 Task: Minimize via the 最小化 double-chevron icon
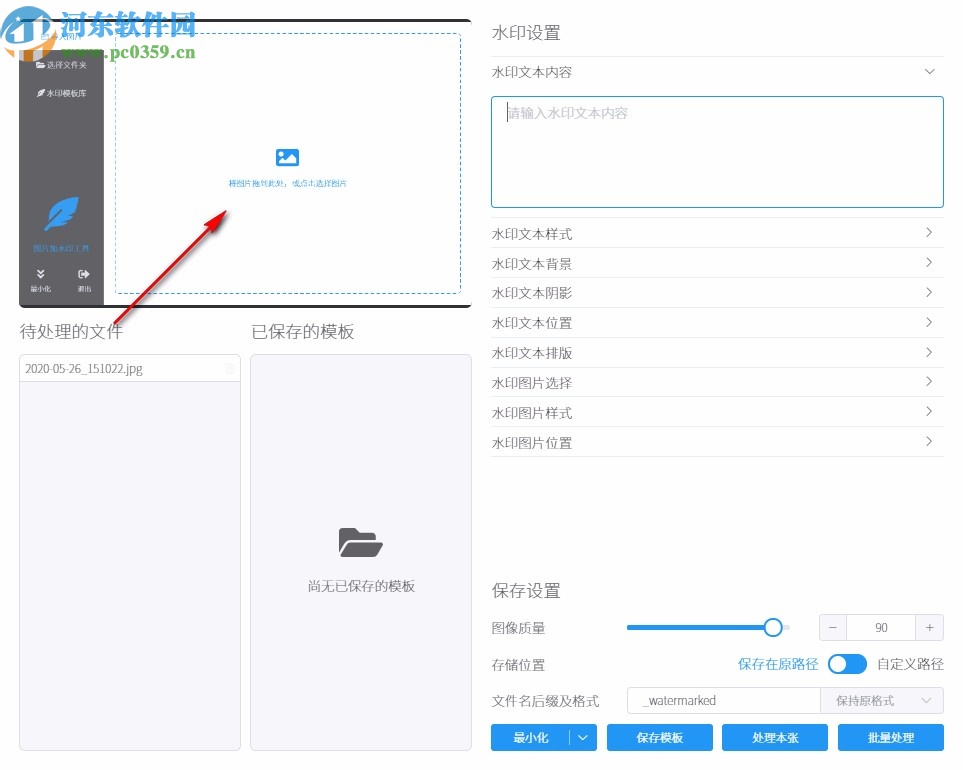point(41,272)
